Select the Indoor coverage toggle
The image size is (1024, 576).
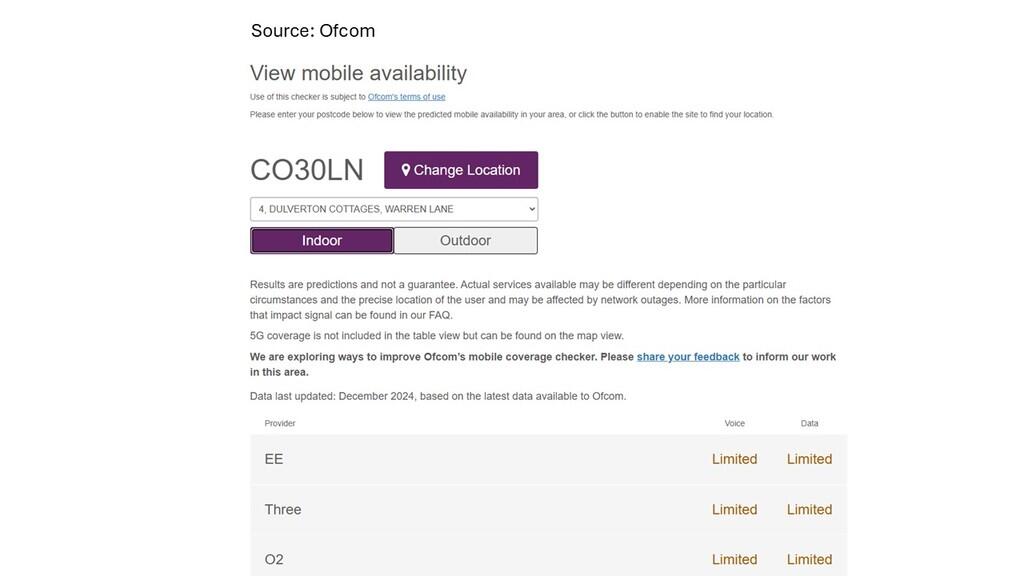pyautogui.click(x=322, y=241)
